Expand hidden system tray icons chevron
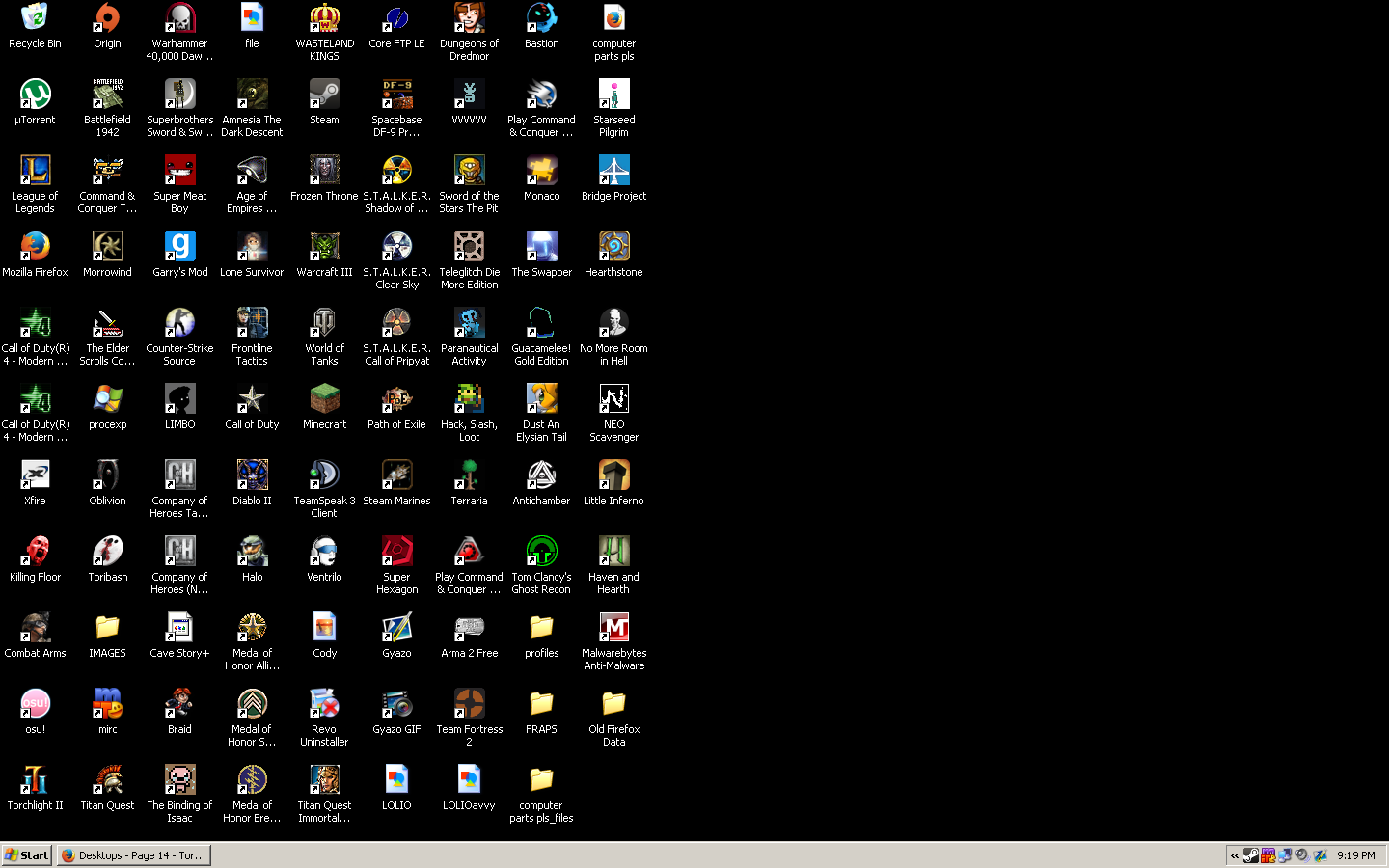Image resolution: width=1389 pixels, height=868 pixels. (x=1234, y=855)
